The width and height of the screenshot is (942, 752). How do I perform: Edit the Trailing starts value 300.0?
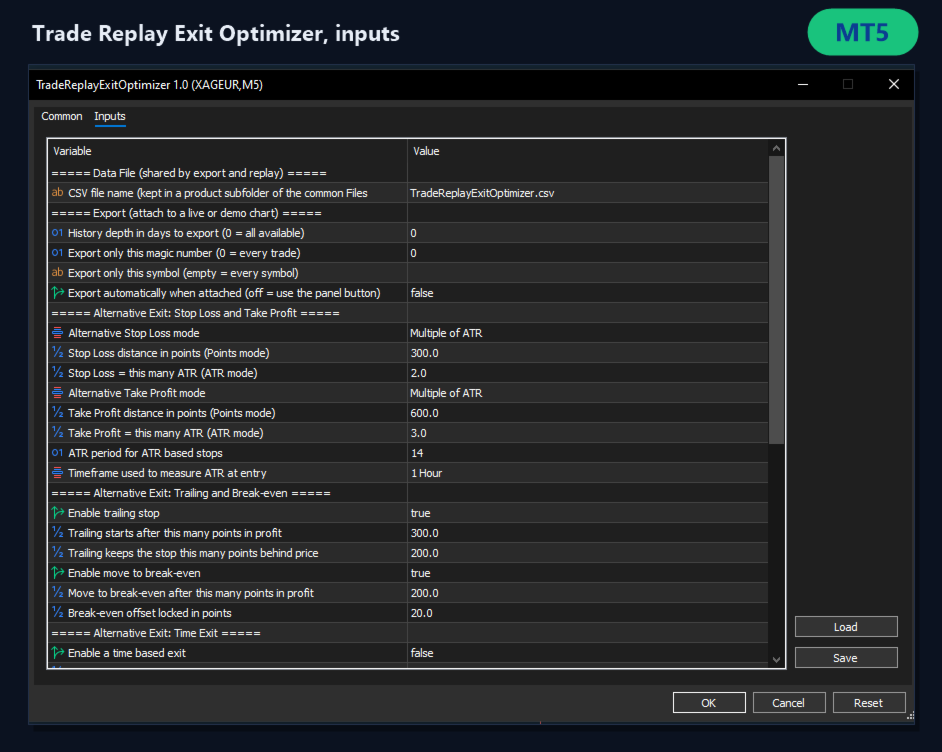click(x=588, y=533)
